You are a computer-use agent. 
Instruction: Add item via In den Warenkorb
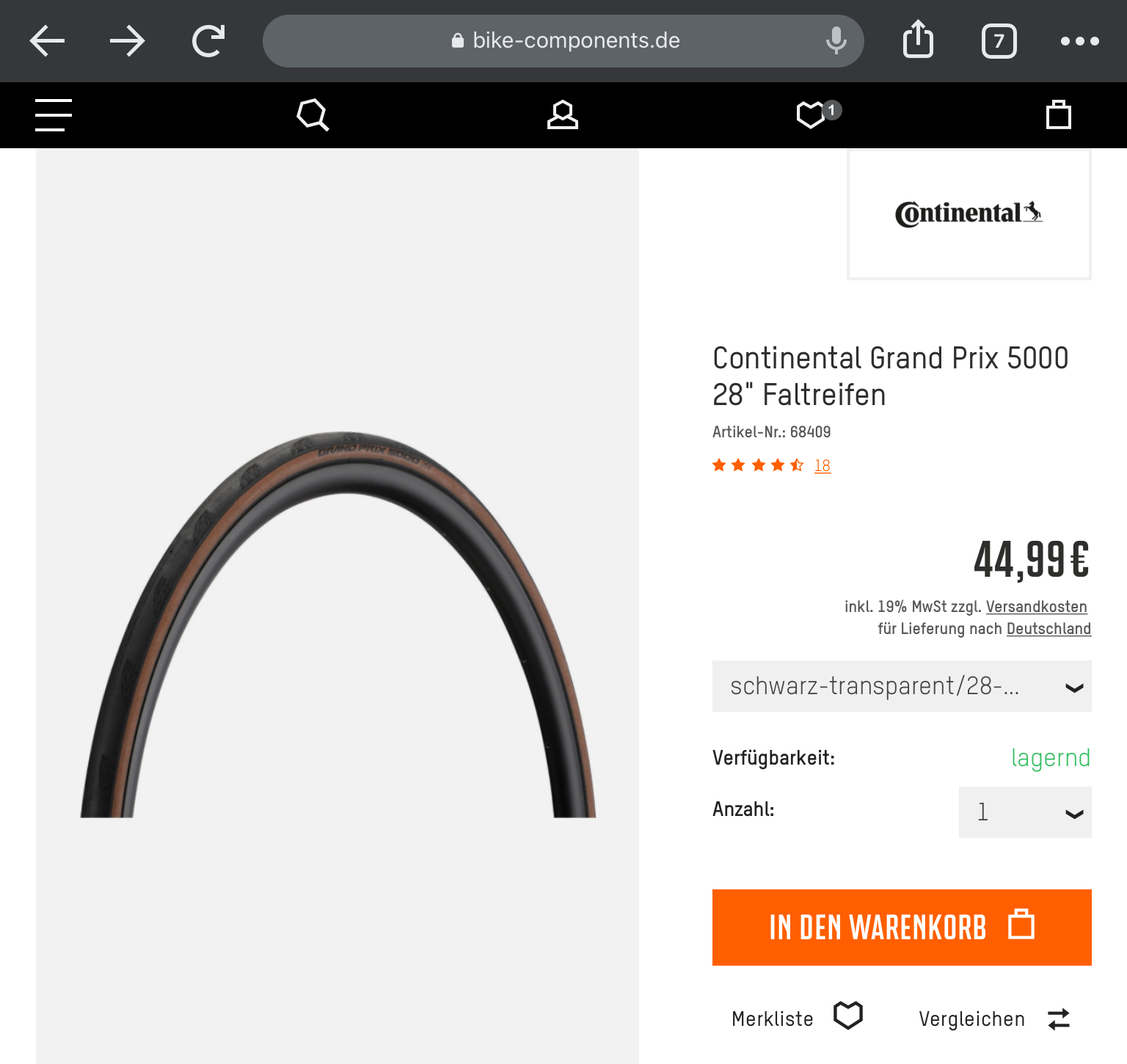[902, 928]
